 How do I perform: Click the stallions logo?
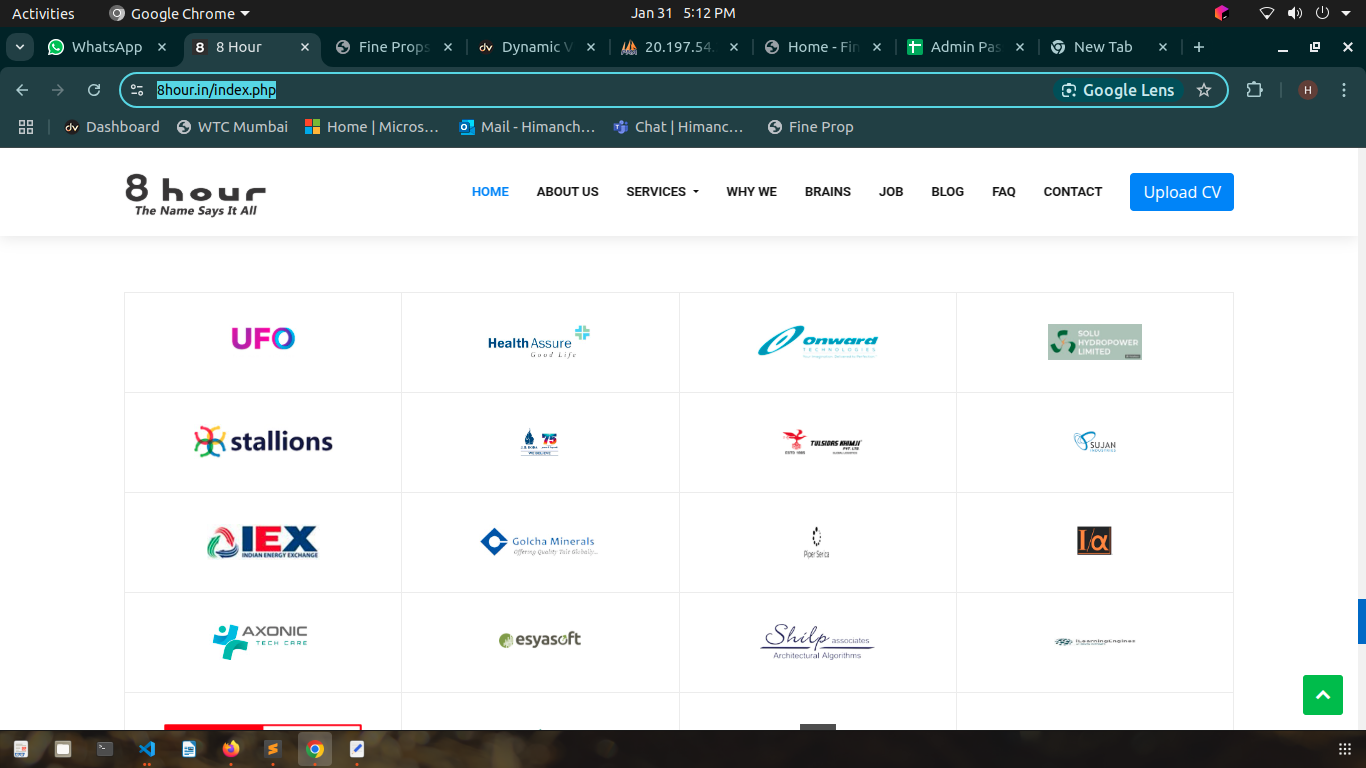[263, 441]
